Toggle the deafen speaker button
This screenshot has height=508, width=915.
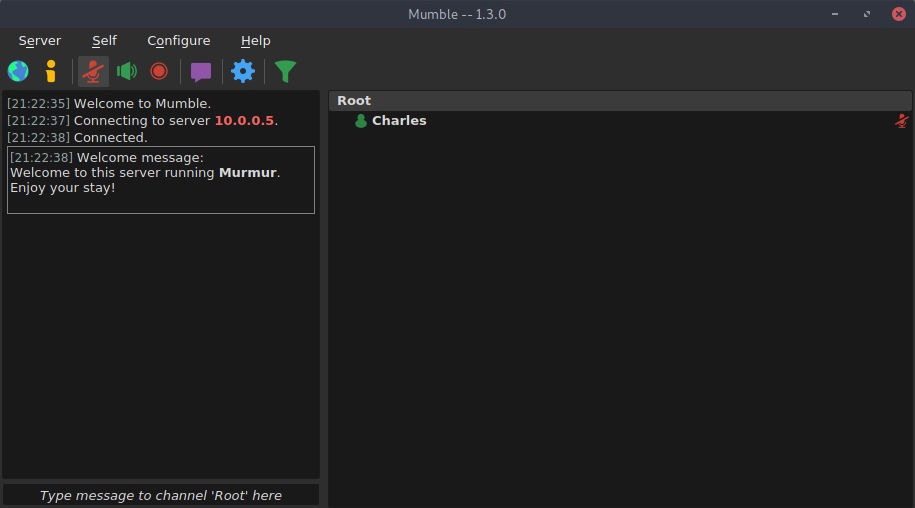pos(127,71)
